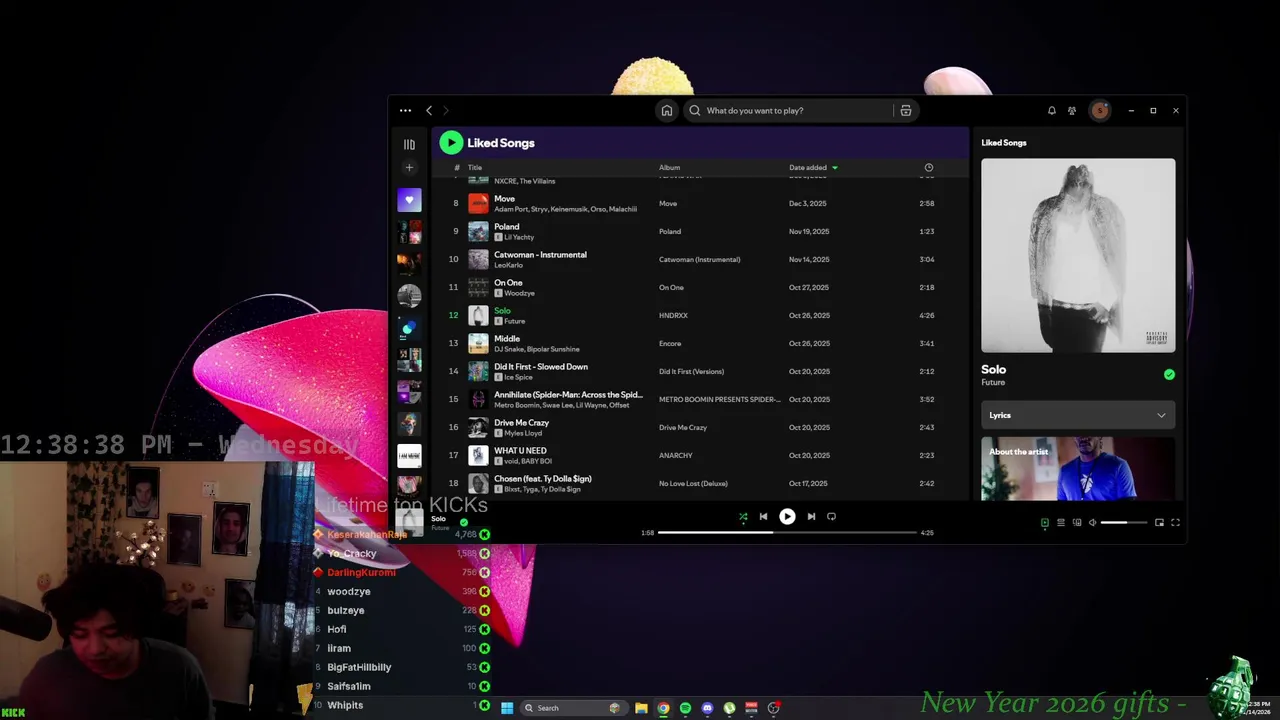Open album Encore
Screen dimensions: 1280x720
pyautogui.click(x=670, y=343)
